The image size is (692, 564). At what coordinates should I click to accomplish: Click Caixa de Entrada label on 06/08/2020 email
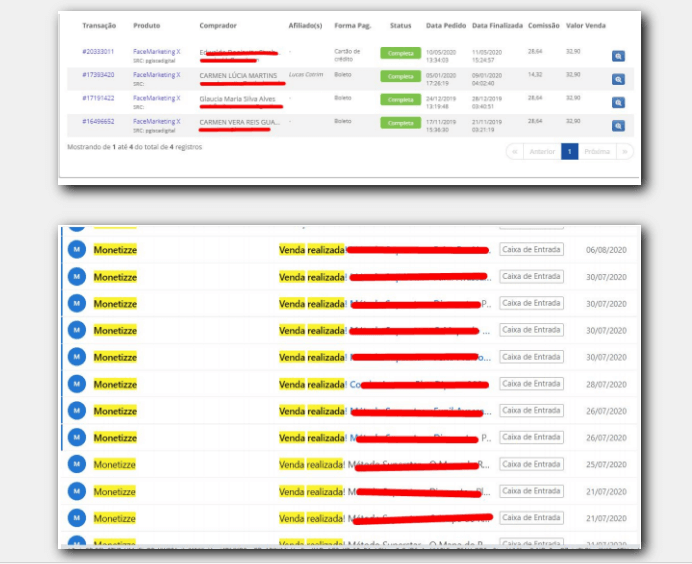531,250
